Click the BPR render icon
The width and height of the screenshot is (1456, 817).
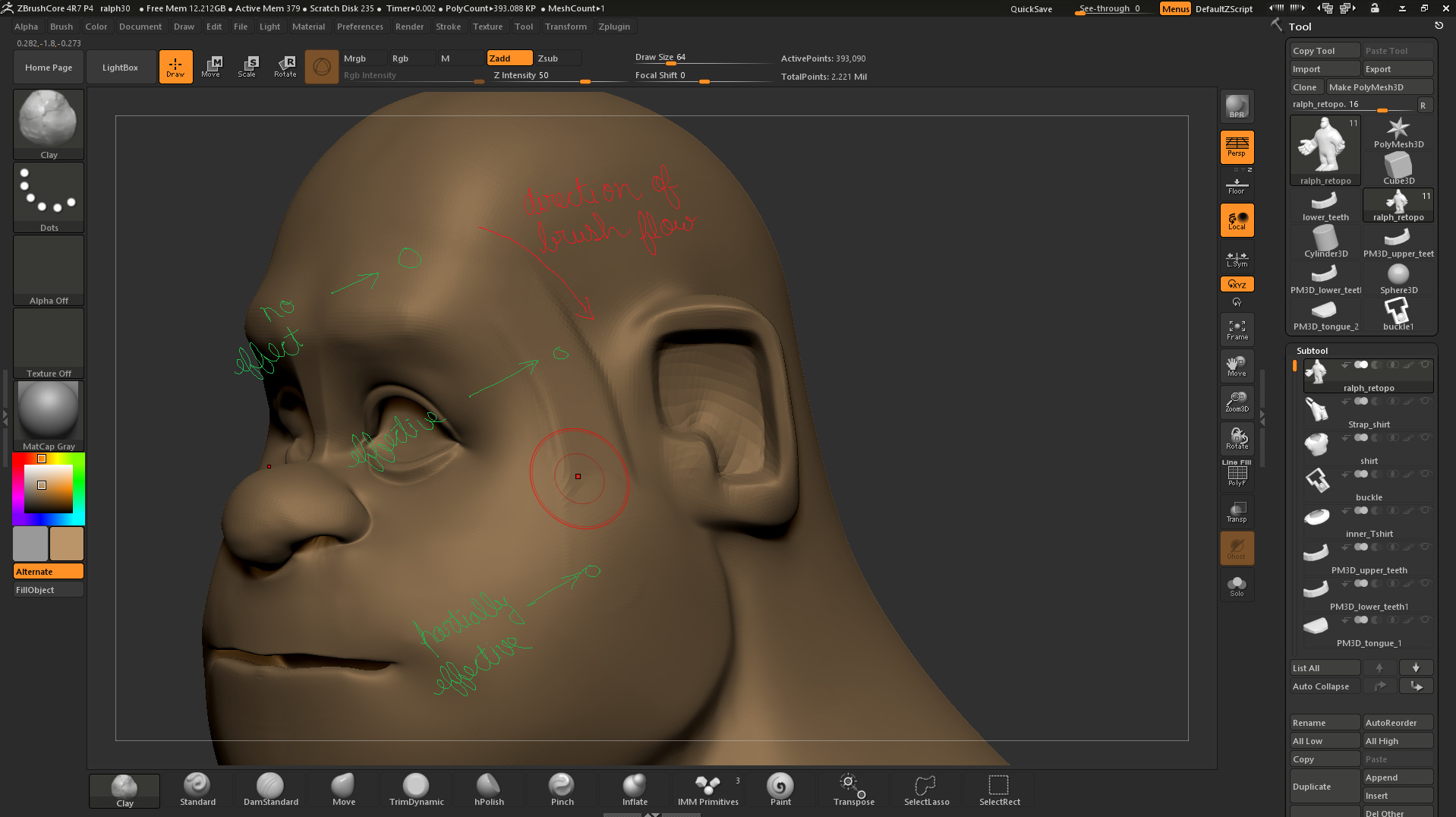tap(1236, 106)
